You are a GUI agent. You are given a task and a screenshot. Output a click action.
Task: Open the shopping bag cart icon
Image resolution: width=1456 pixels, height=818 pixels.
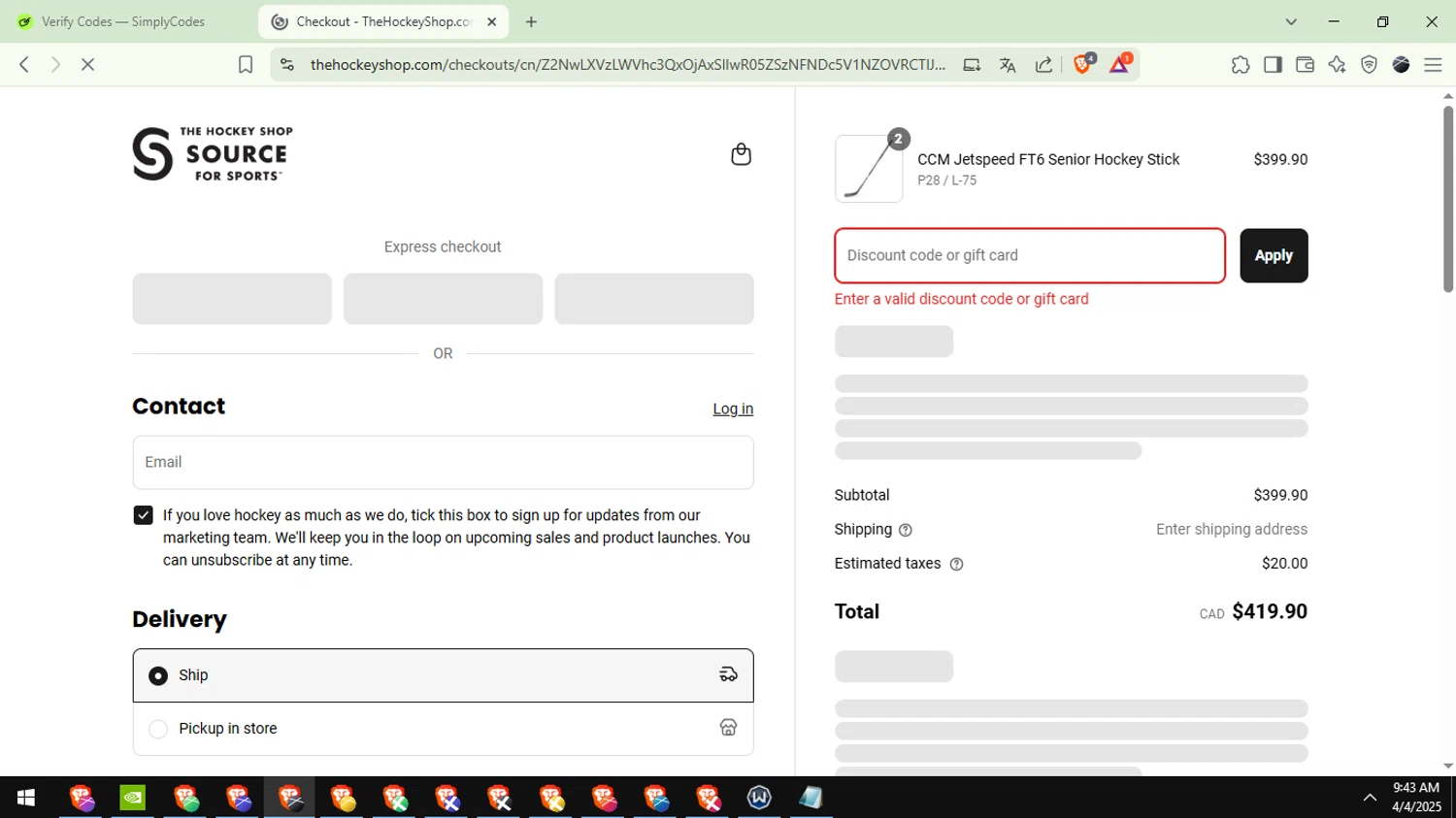pyautogui.click(x=741, y=154)
